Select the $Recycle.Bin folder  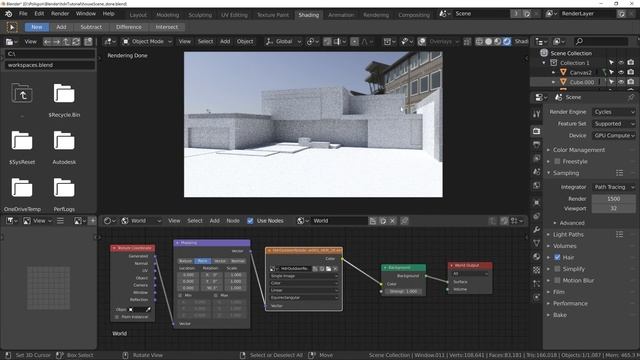(x=64, y=100)
